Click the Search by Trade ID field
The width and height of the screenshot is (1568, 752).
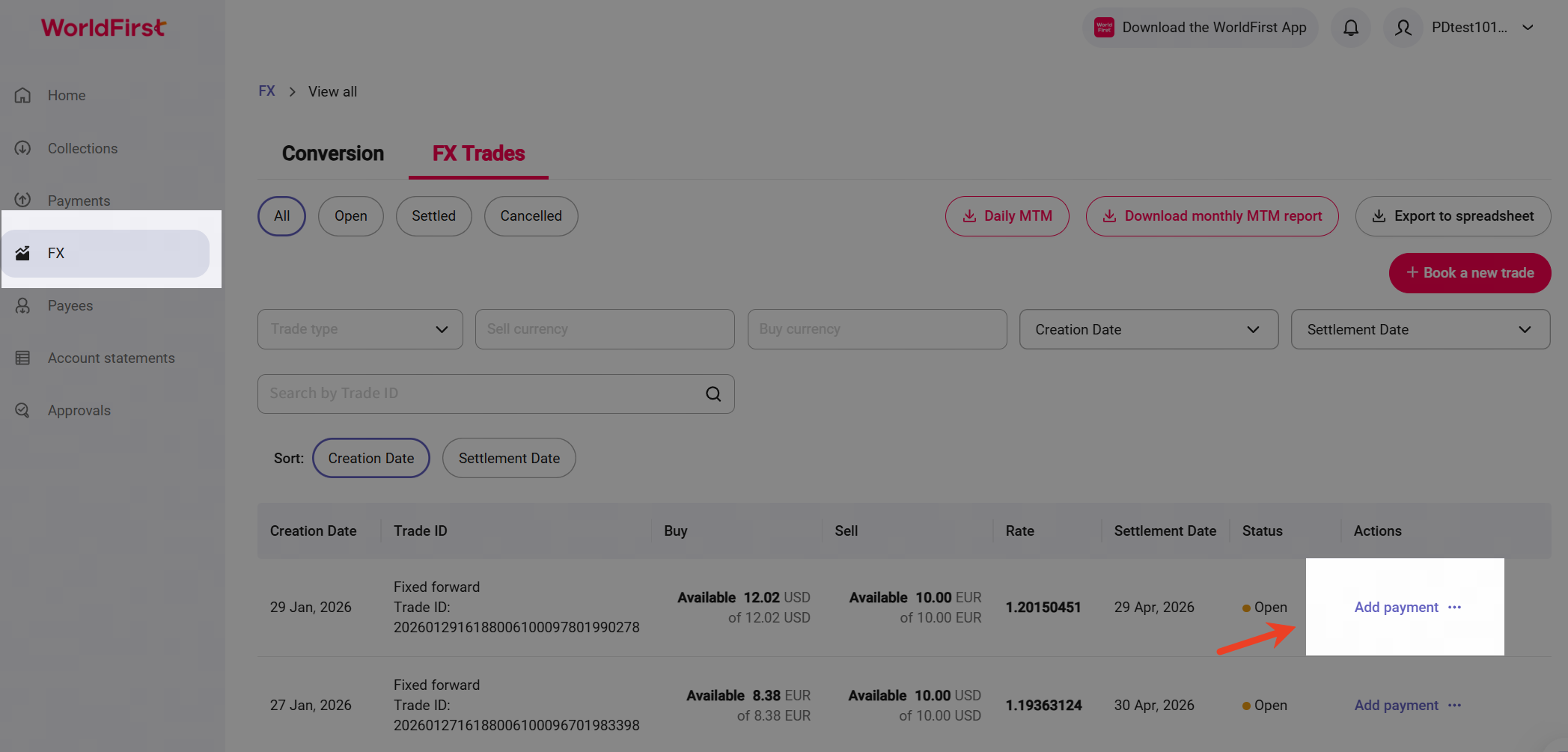tap(479, 394)
